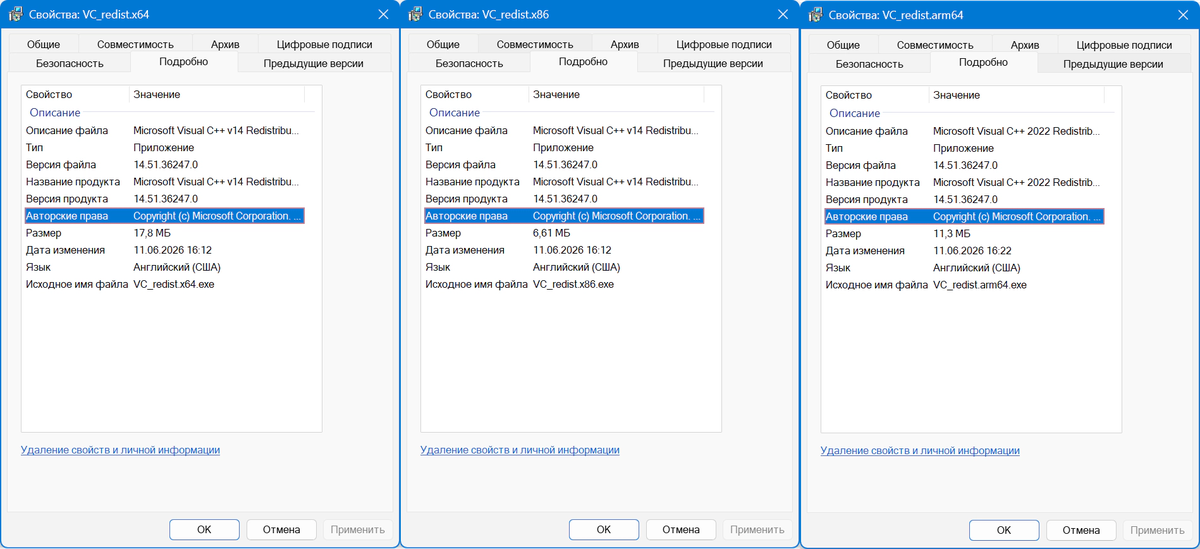Click installer icon in VC_redist.x86 title bar
Viewport: 1200px width, 549px height.
point(415,15)
